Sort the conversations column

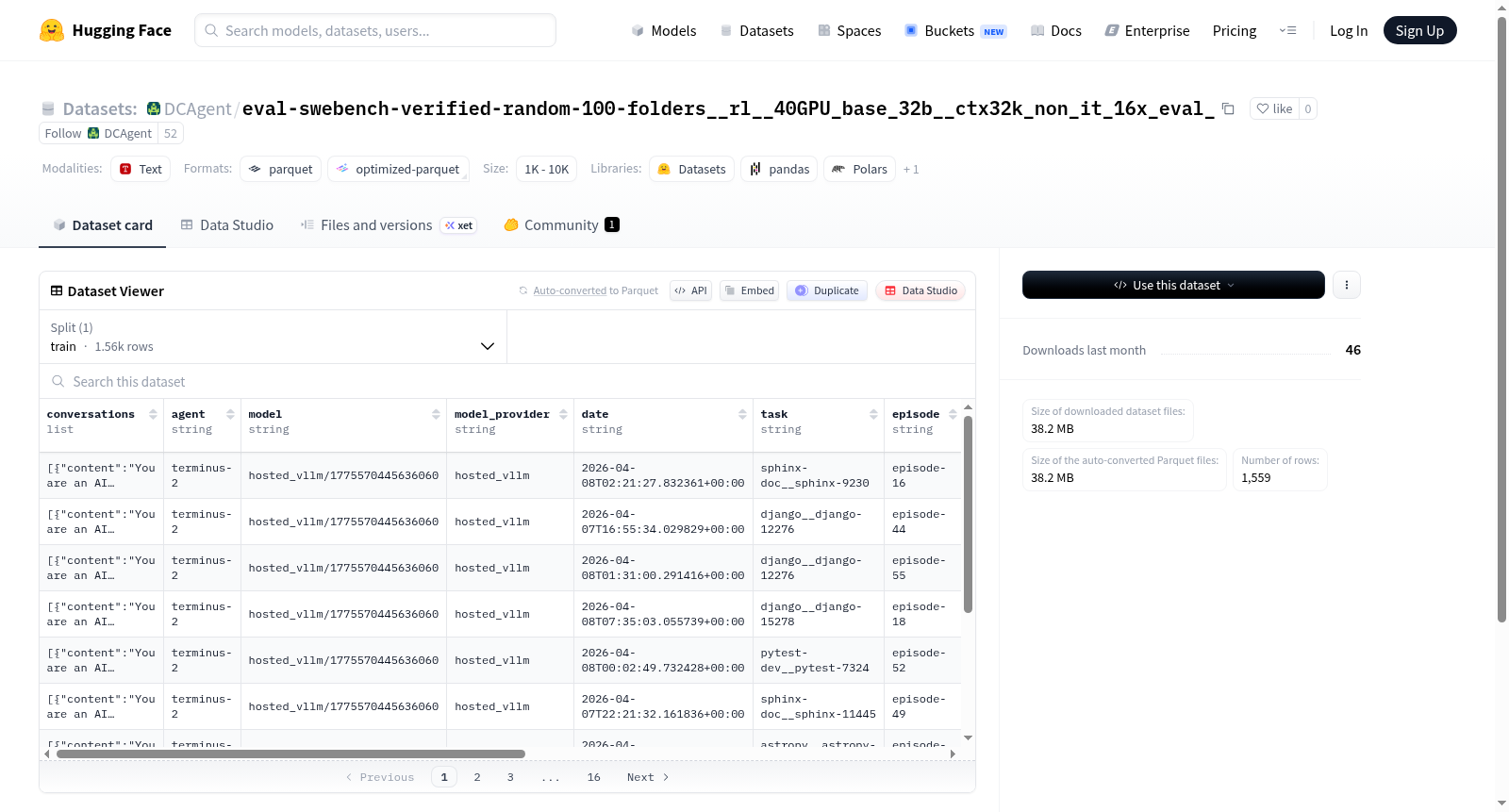tap(153, 414)
